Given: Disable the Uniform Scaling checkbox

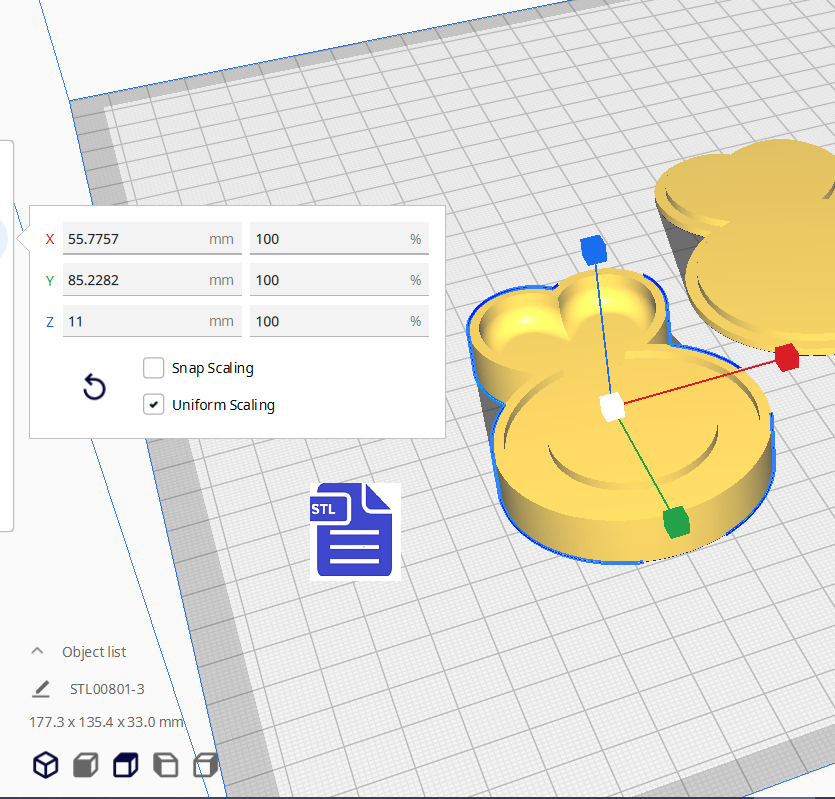Looking at the screenshot, I should 154,405.
